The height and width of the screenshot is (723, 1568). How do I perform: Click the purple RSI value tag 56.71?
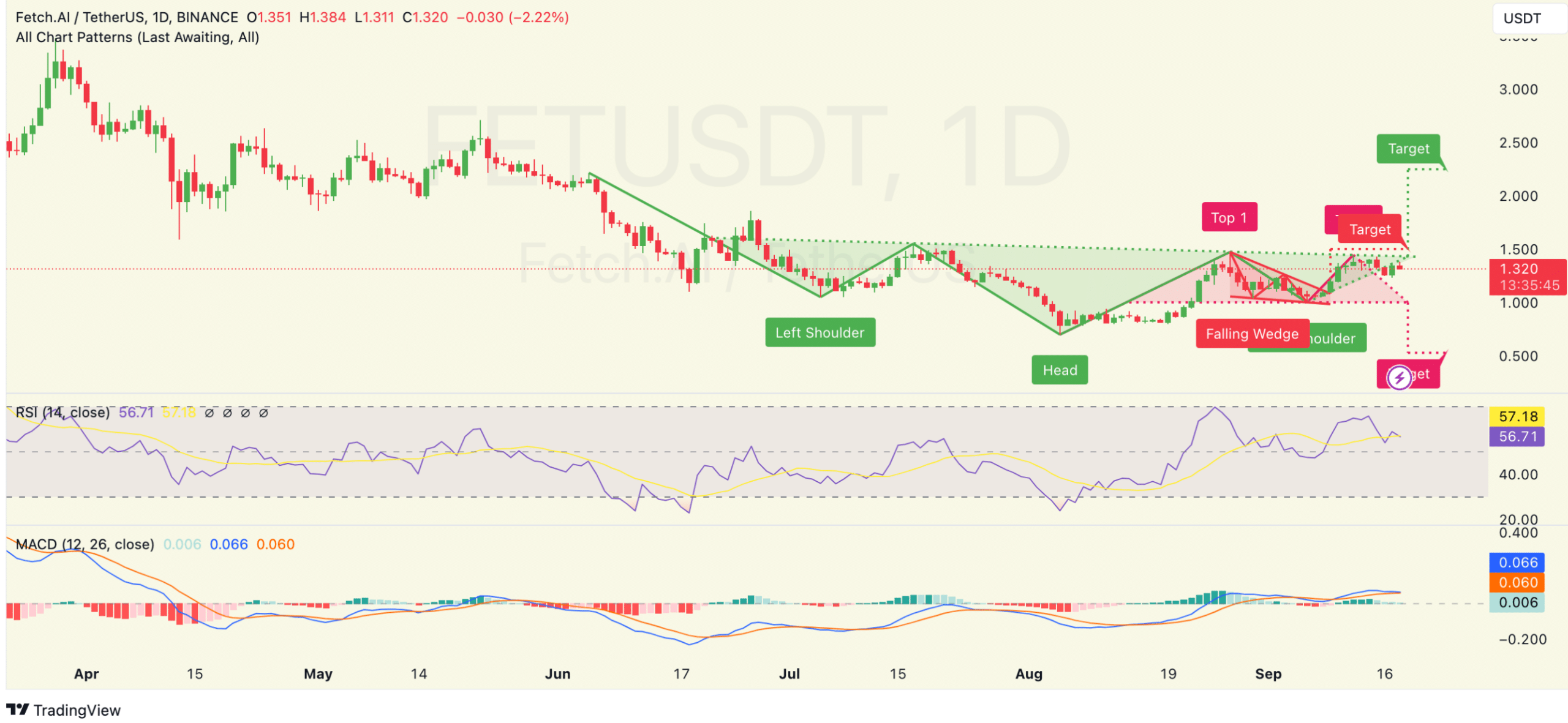[1518, 436]
